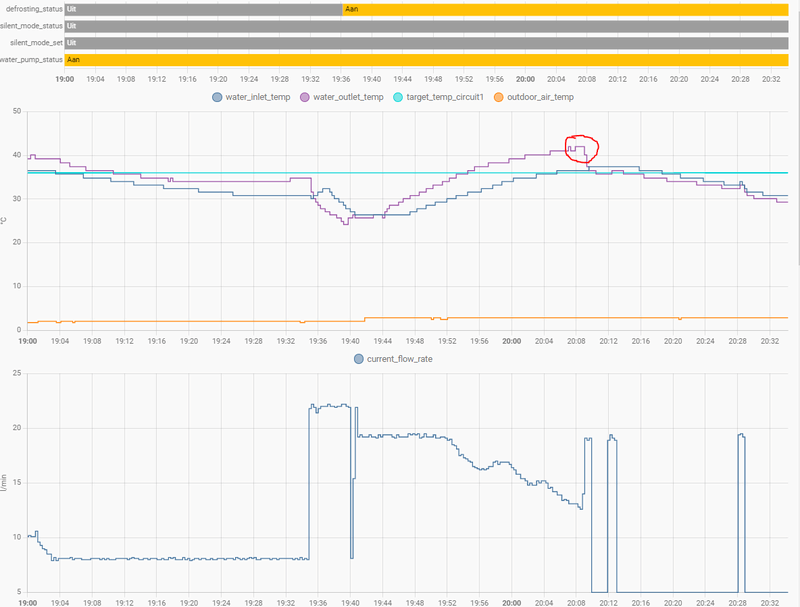Click the purple water_outlet_temp legend circle
Viewport: 800px width, 607px height.
[x=305, y=97]
